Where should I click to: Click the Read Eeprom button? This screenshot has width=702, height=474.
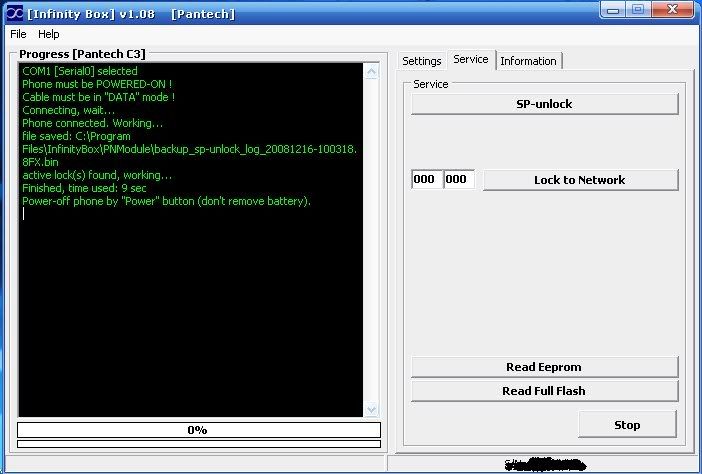point(544,367)
